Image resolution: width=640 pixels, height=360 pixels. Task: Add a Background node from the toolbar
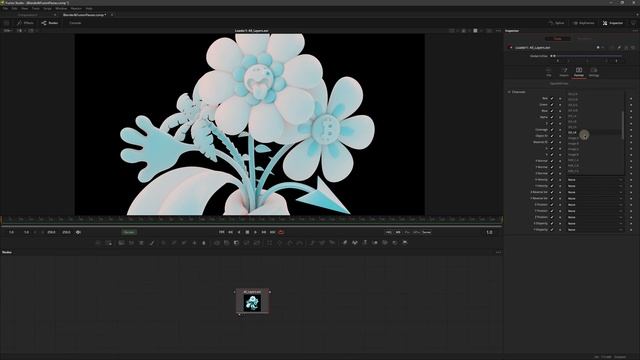click(121, 243)
